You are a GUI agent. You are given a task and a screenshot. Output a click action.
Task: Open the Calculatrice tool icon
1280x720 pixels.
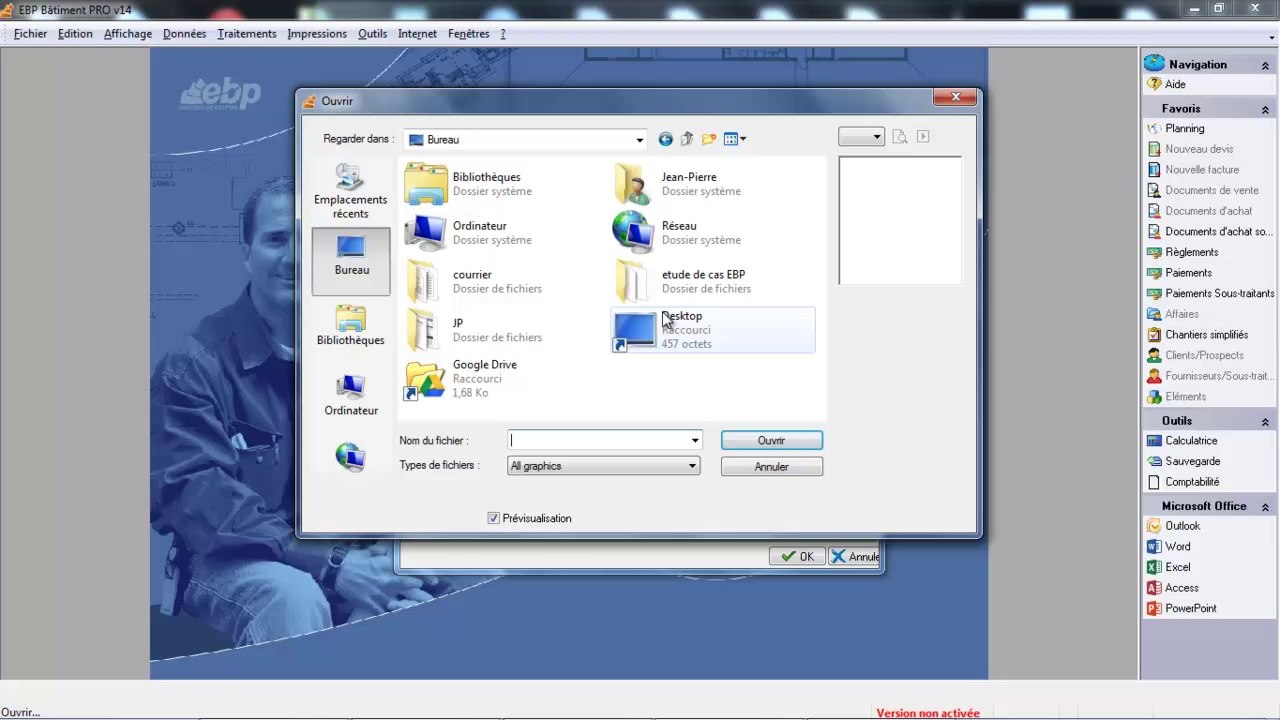(1154, 441)
